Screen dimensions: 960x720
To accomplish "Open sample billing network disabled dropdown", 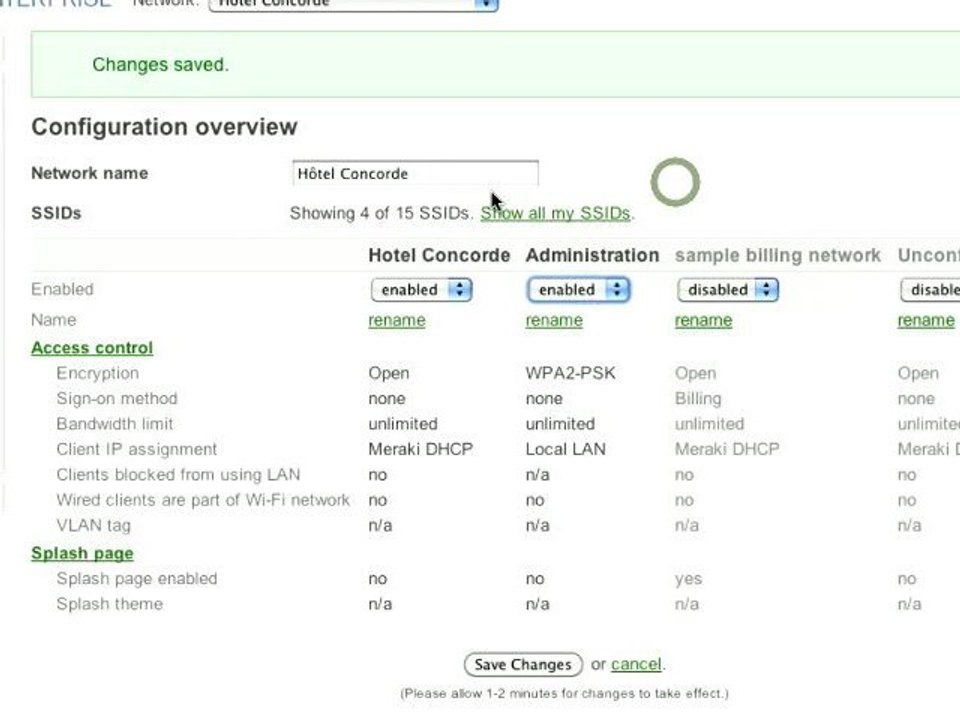I will [x=728, y=290].
